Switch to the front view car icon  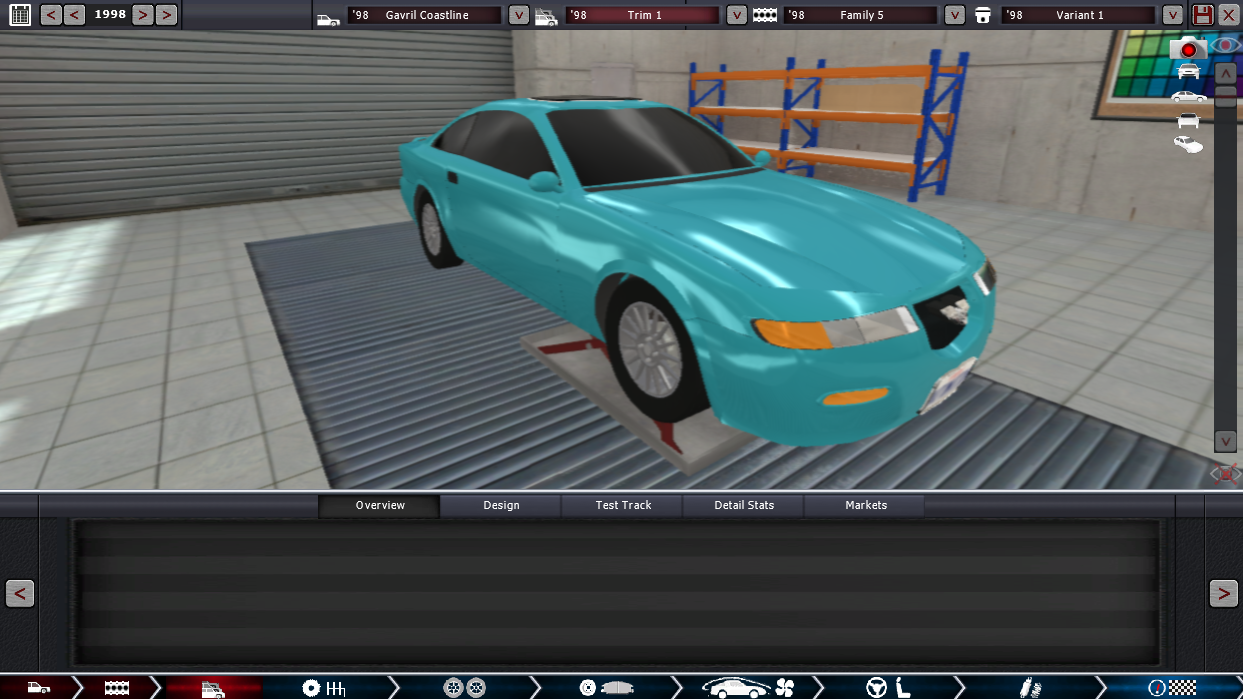click(1188, 71)
